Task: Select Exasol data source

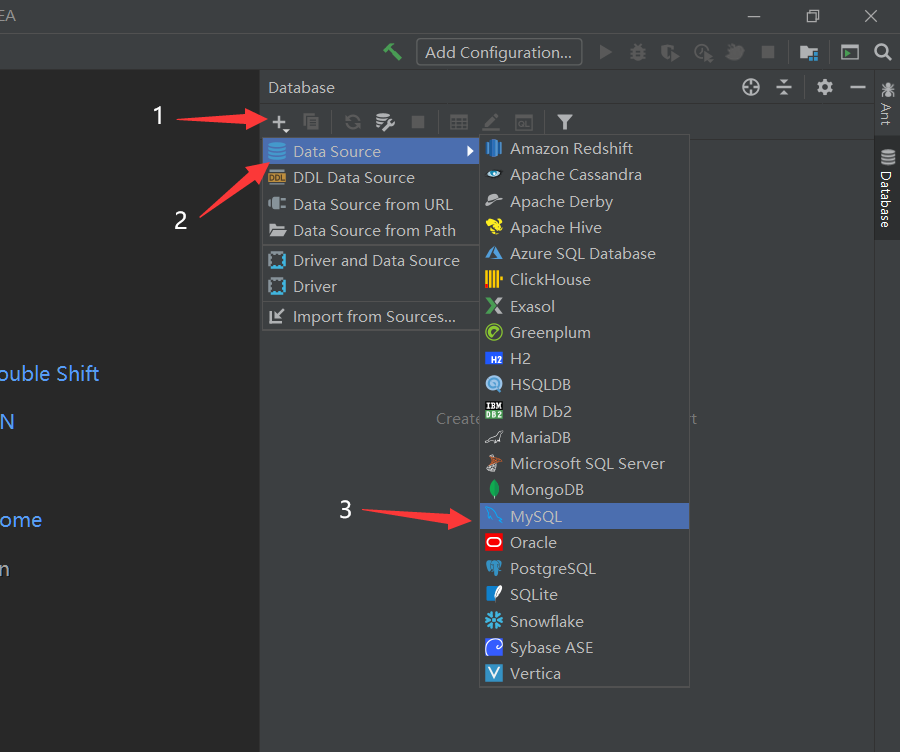Action: click(584, 306)
